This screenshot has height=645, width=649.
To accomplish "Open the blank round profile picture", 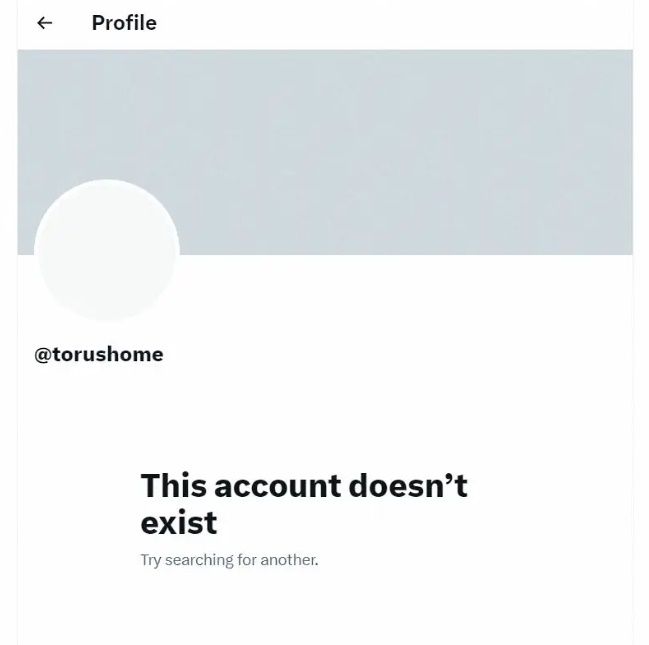I will coord(107,251).
